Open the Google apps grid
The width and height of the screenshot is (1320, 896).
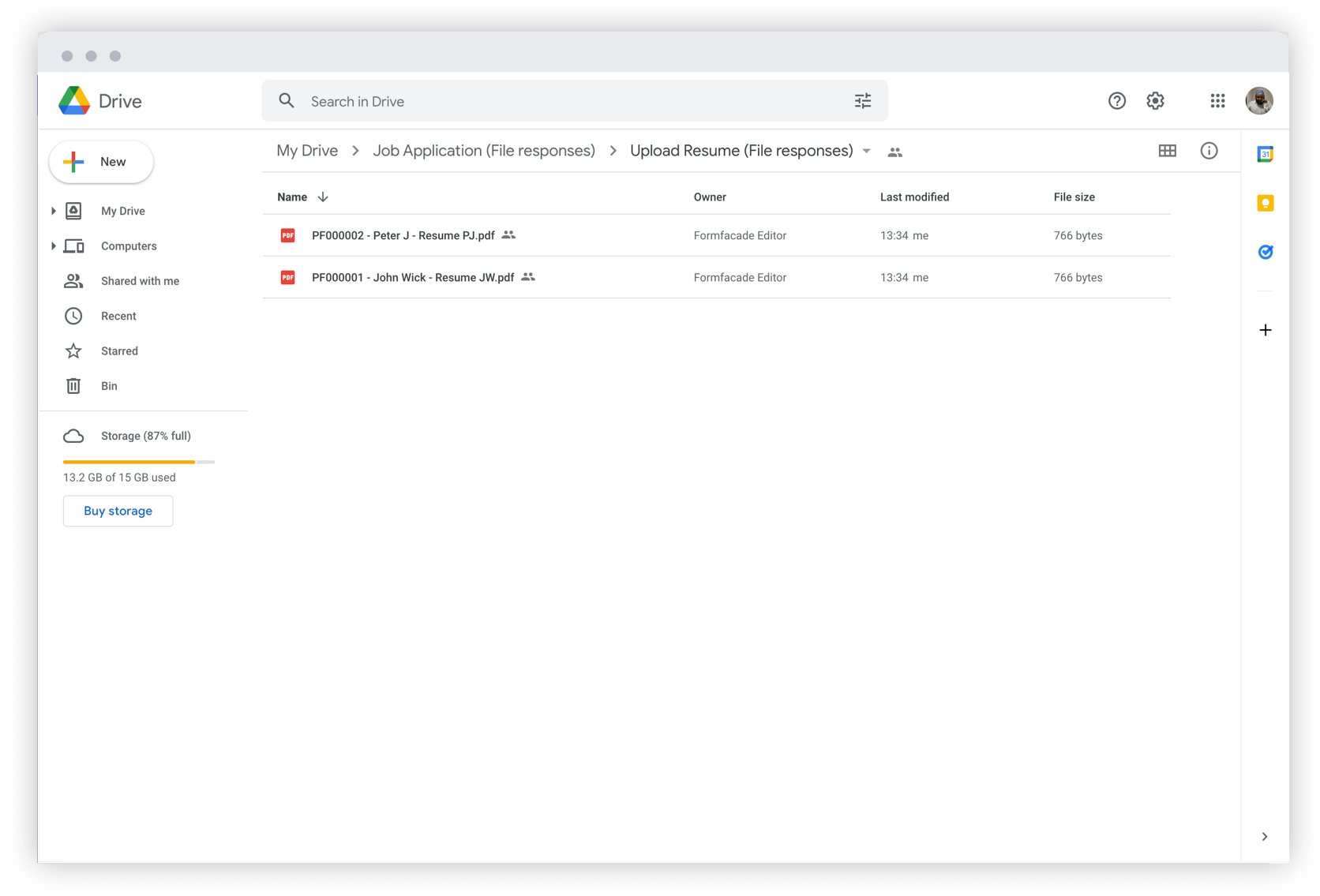1217,101
